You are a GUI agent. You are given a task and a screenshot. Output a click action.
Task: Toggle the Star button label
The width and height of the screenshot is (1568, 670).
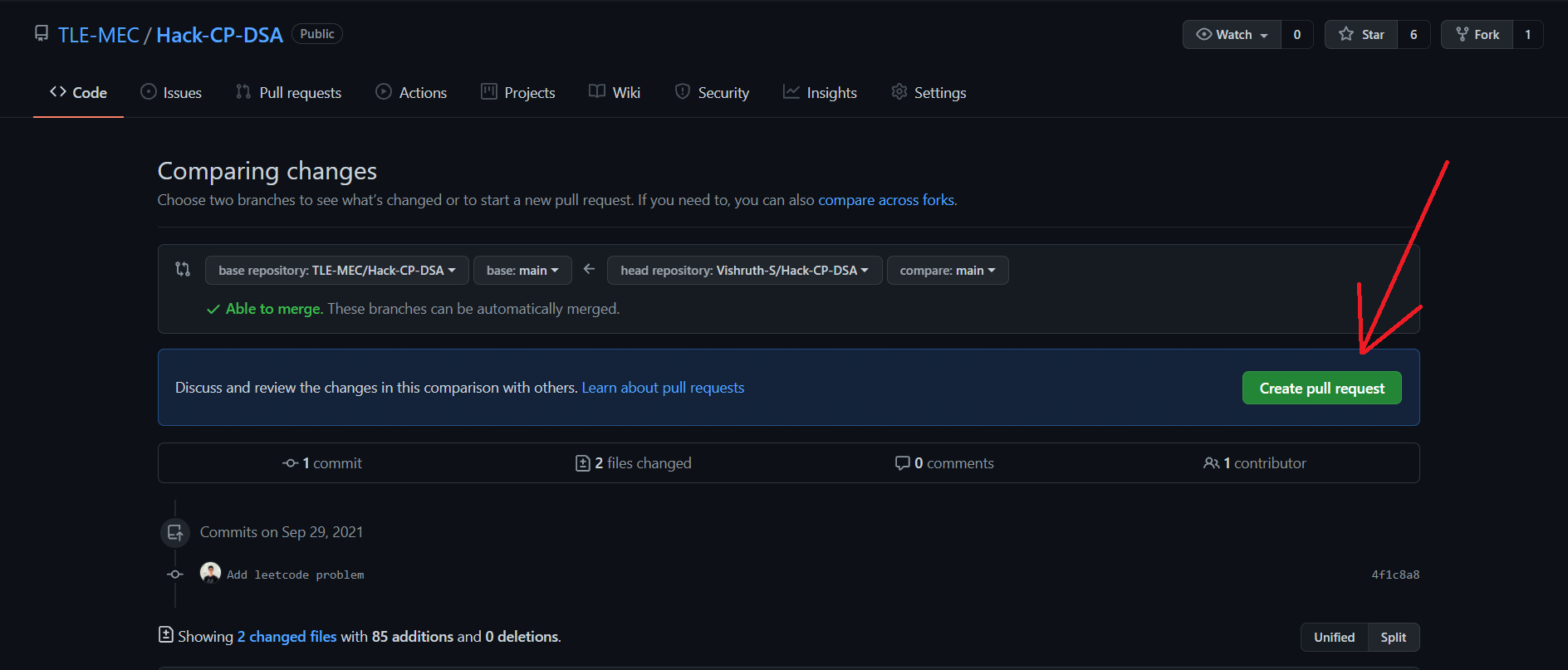1373,35
